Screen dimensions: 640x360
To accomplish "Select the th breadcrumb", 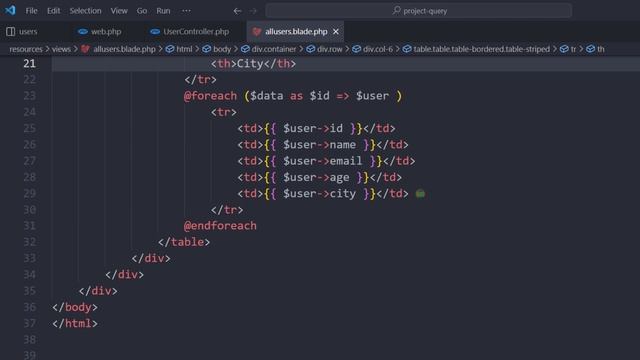I will [x=601, y=49].
